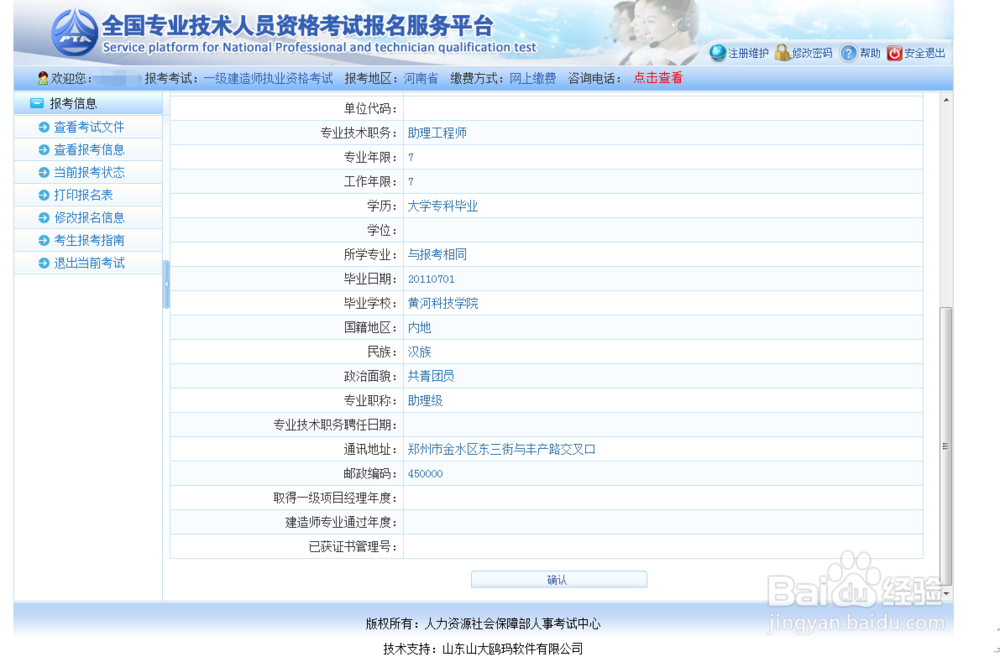Screen dimensions: 1000x657
Task: Open the 查看报考信息 sidebar entry
Action: (x=89, y=150)
